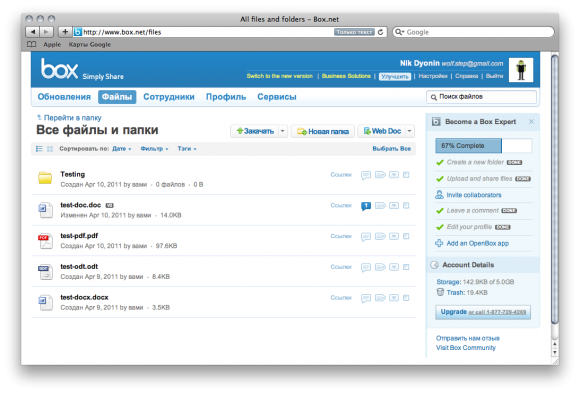Open the Сервисы tab
The height and width of the screenshot is (394, 580).
tap(277, 97)
